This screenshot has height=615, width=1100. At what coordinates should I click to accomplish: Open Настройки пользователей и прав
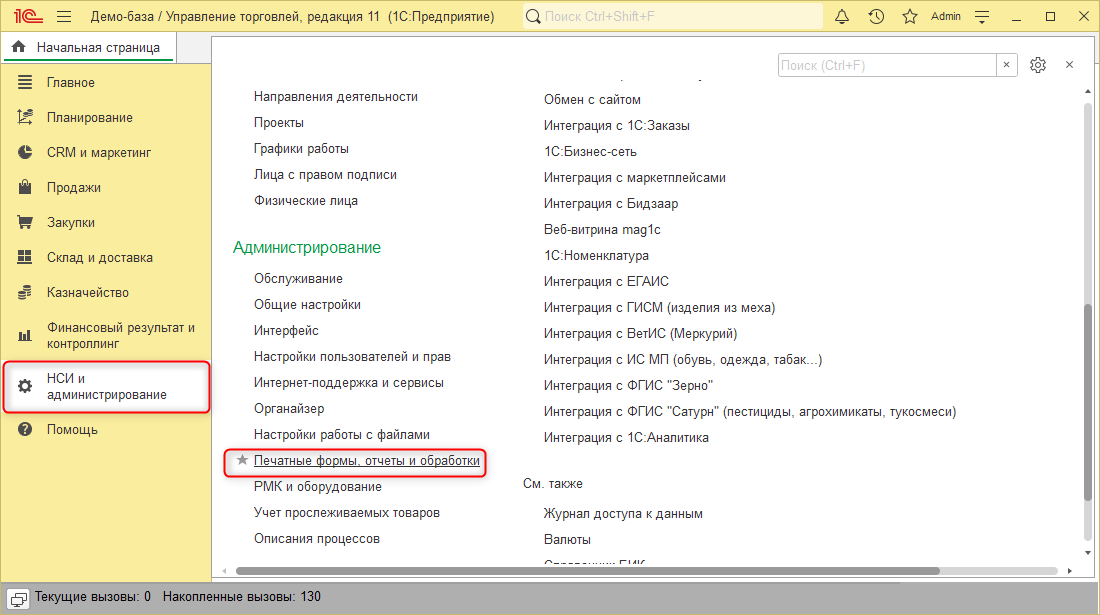coord(352,356)
